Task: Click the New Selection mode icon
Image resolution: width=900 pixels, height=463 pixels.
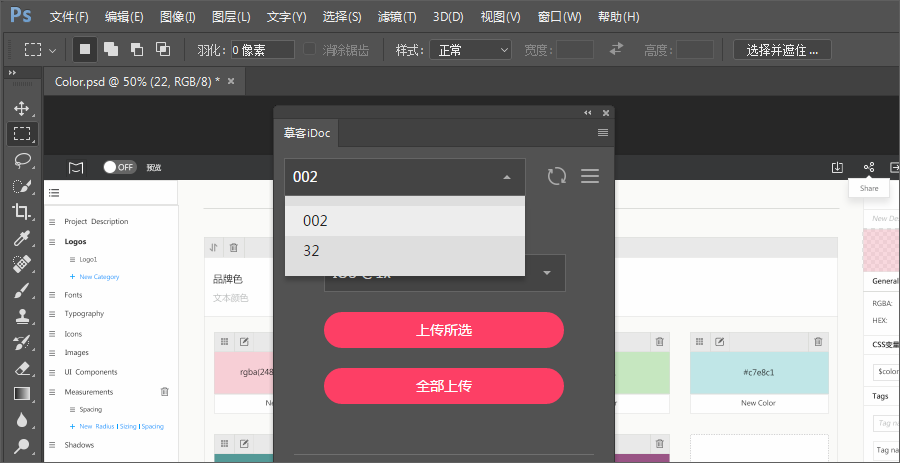Action: pyautogui.click(x=85, y=50)
